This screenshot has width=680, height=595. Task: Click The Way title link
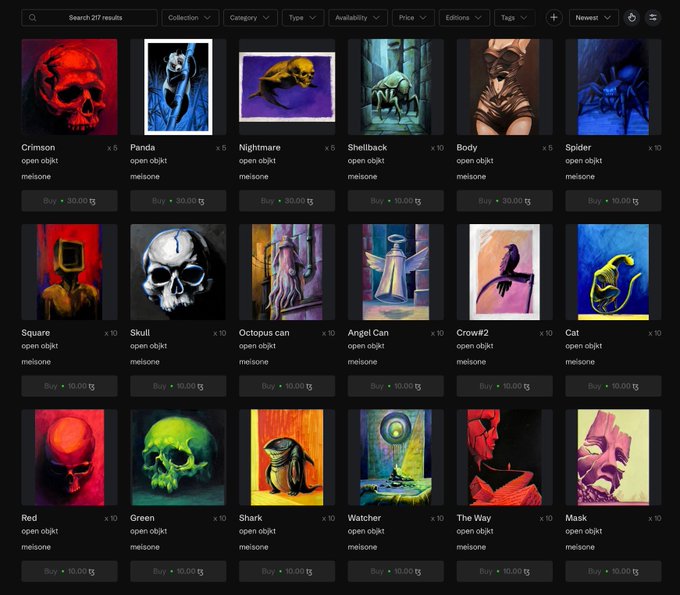[474, 518]
